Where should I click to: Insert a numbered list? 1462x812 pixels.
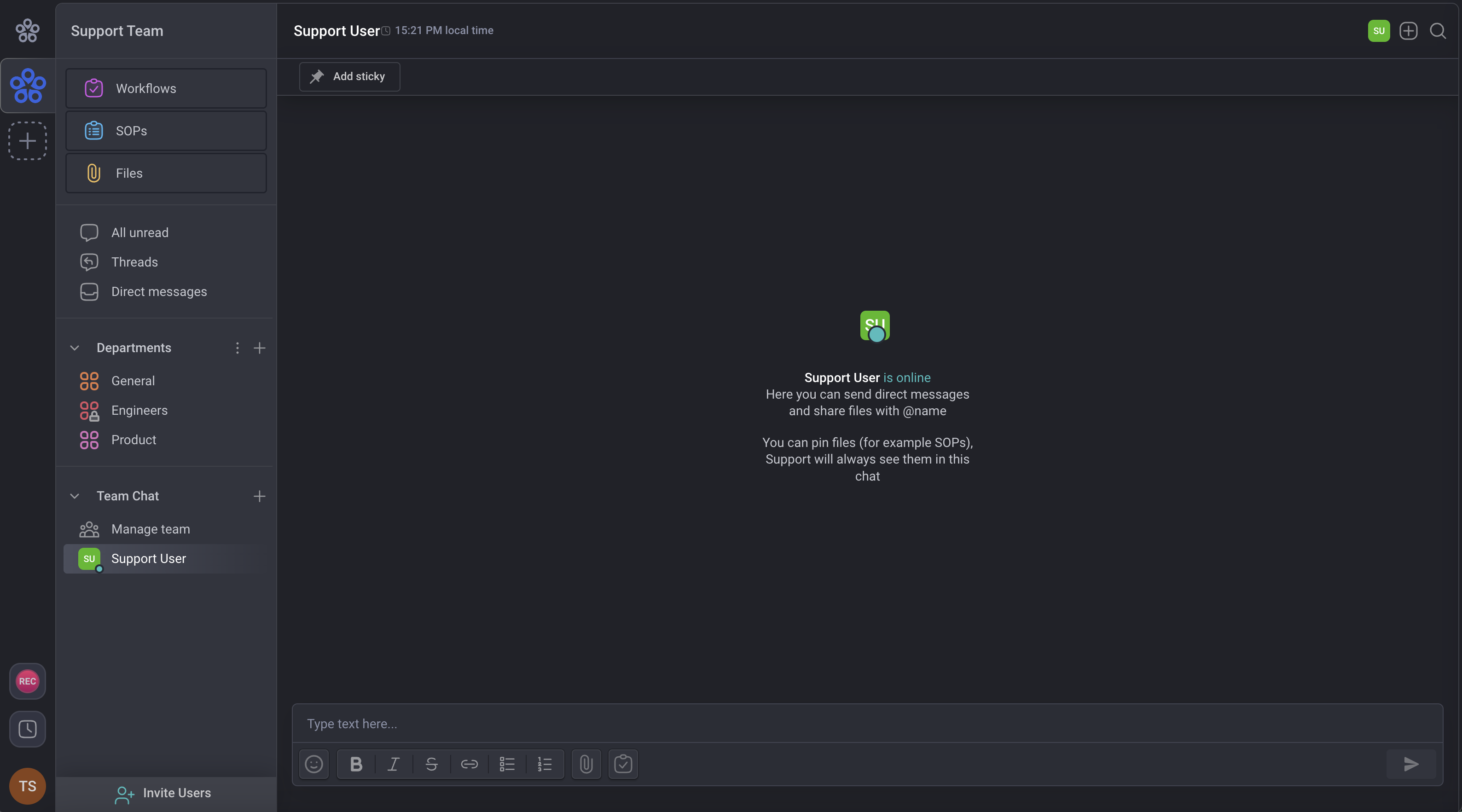(x=545, y=764)
